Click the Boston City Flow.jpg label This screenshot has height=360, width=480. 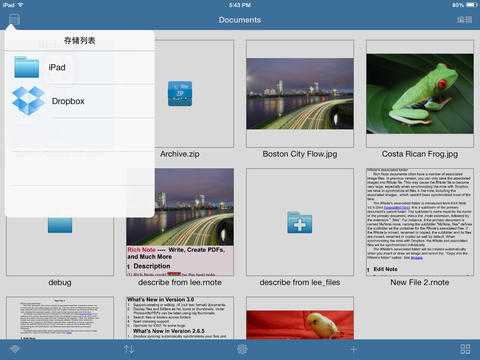point(300,154)
